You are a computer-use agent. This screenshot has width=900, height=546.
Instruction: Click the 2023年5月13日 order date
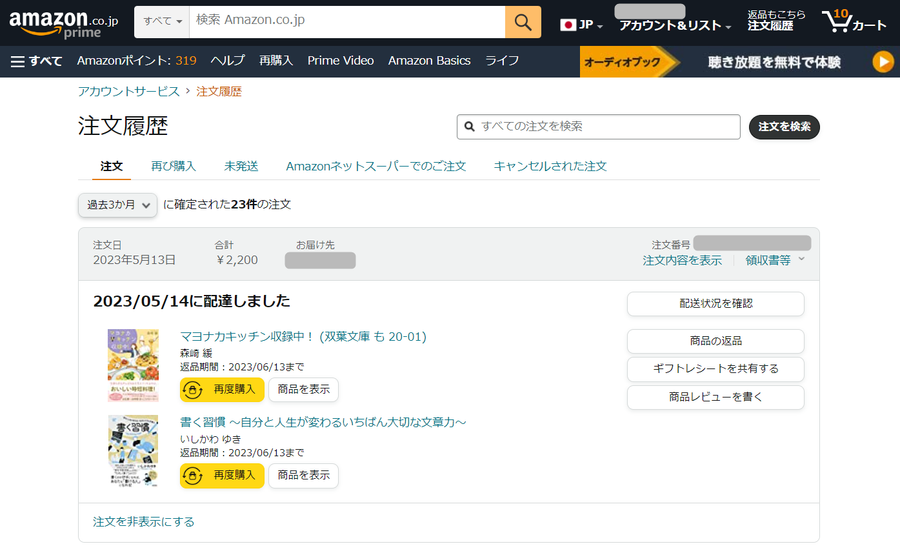click(134, 260)
